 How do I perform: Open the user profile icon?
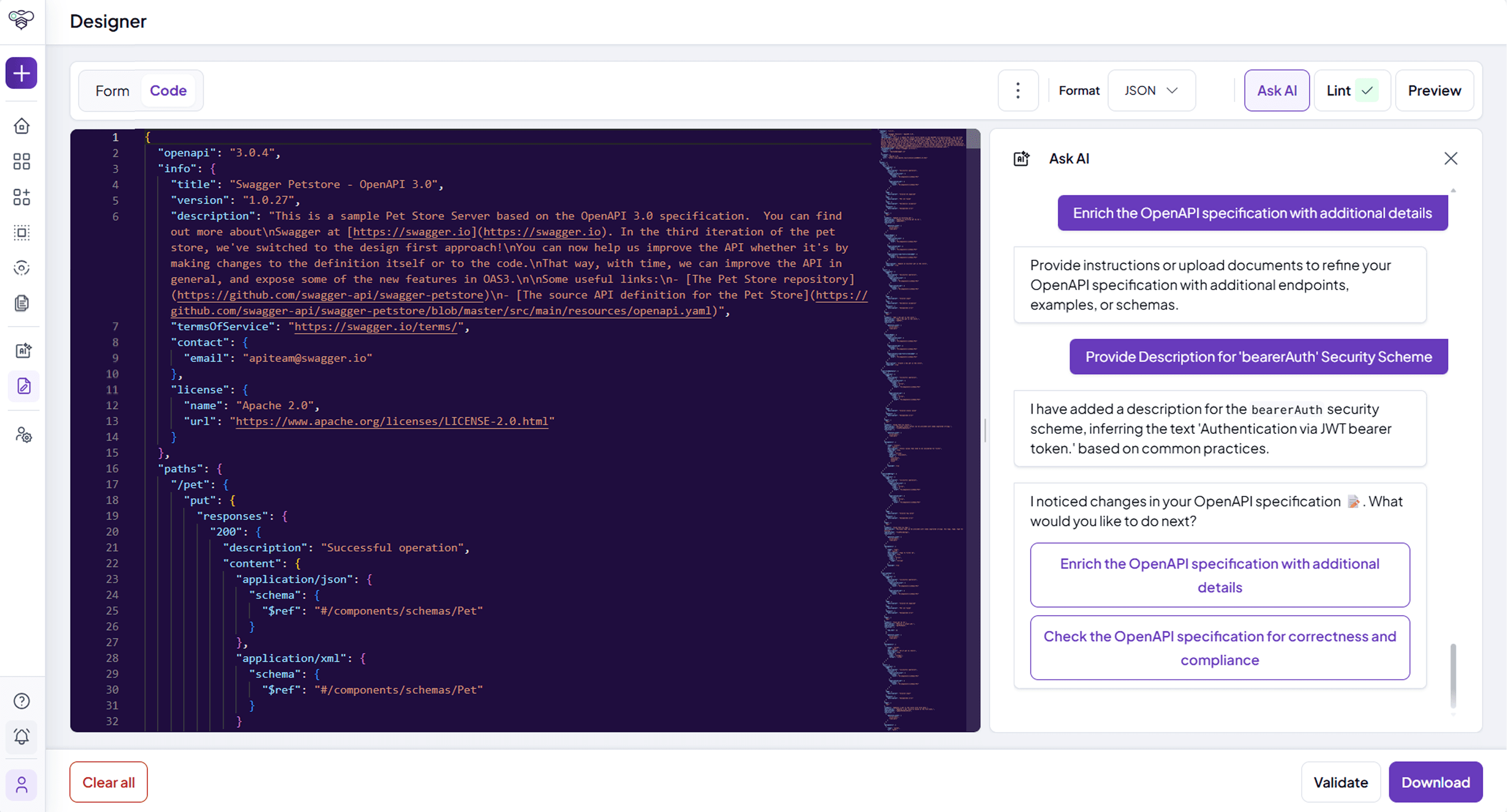point(22,785)
